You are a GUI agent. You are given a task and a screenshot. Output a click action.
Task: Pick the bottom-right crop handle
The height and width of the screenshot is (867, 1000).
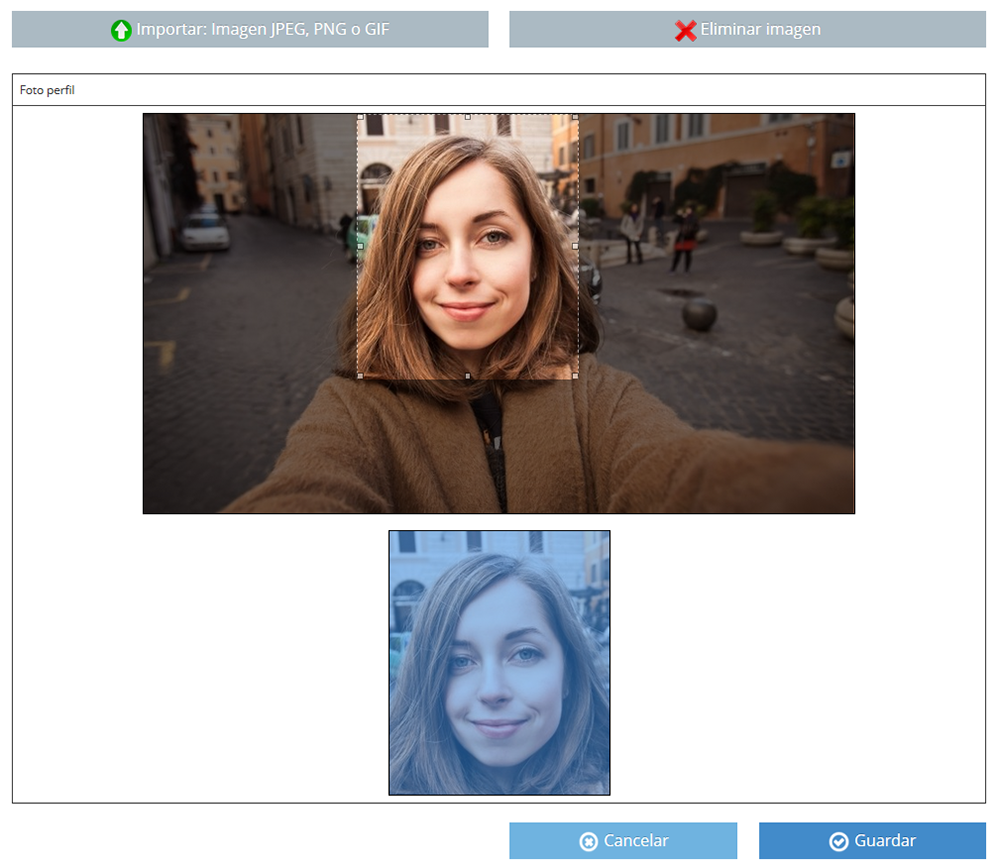(576, 376)
